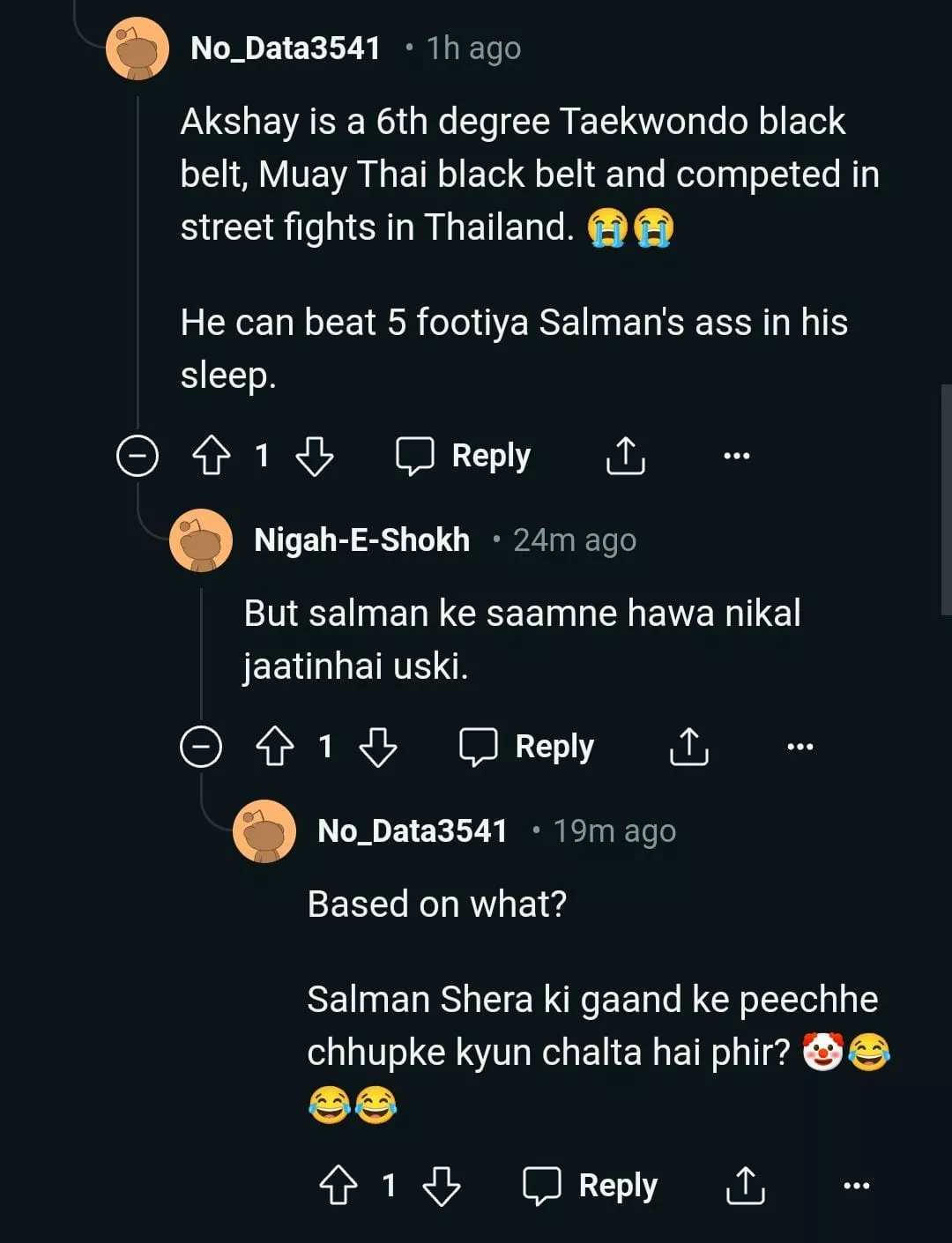Downvote the Akshay Taekwondo black belt comment

(x=314, y=456)
